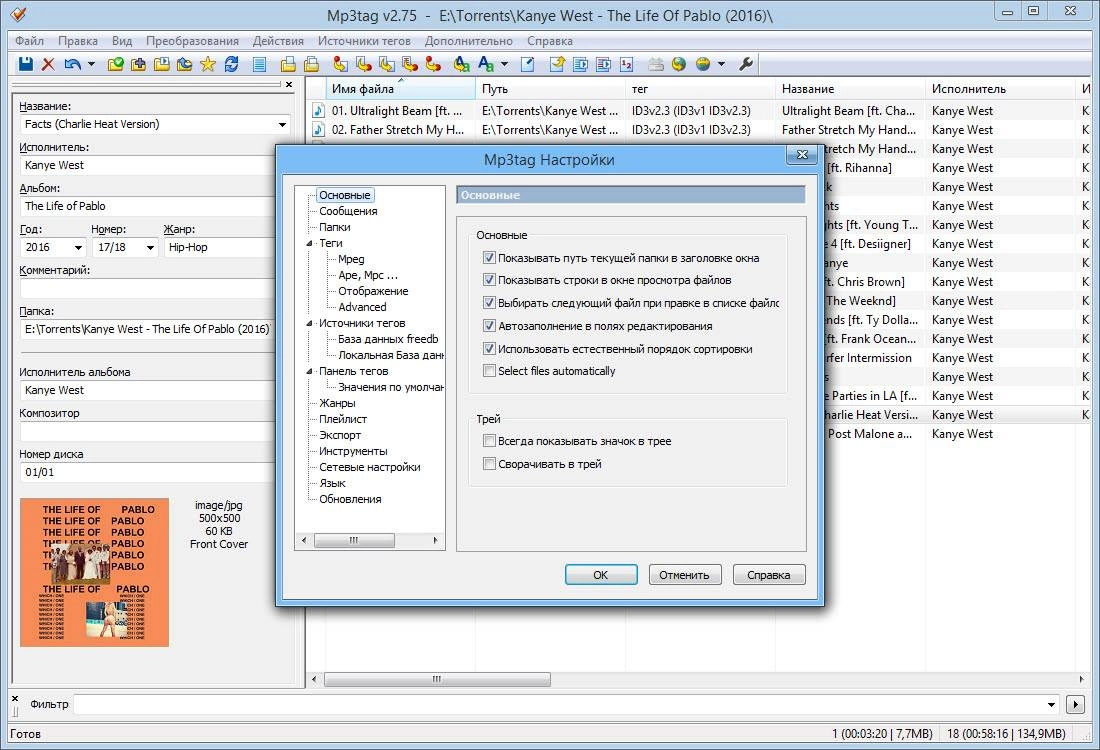Click the Actions icon with yellow A
Image resolution: width=1100 pixels, height=750 pixels.
click(x=462, y=65)
